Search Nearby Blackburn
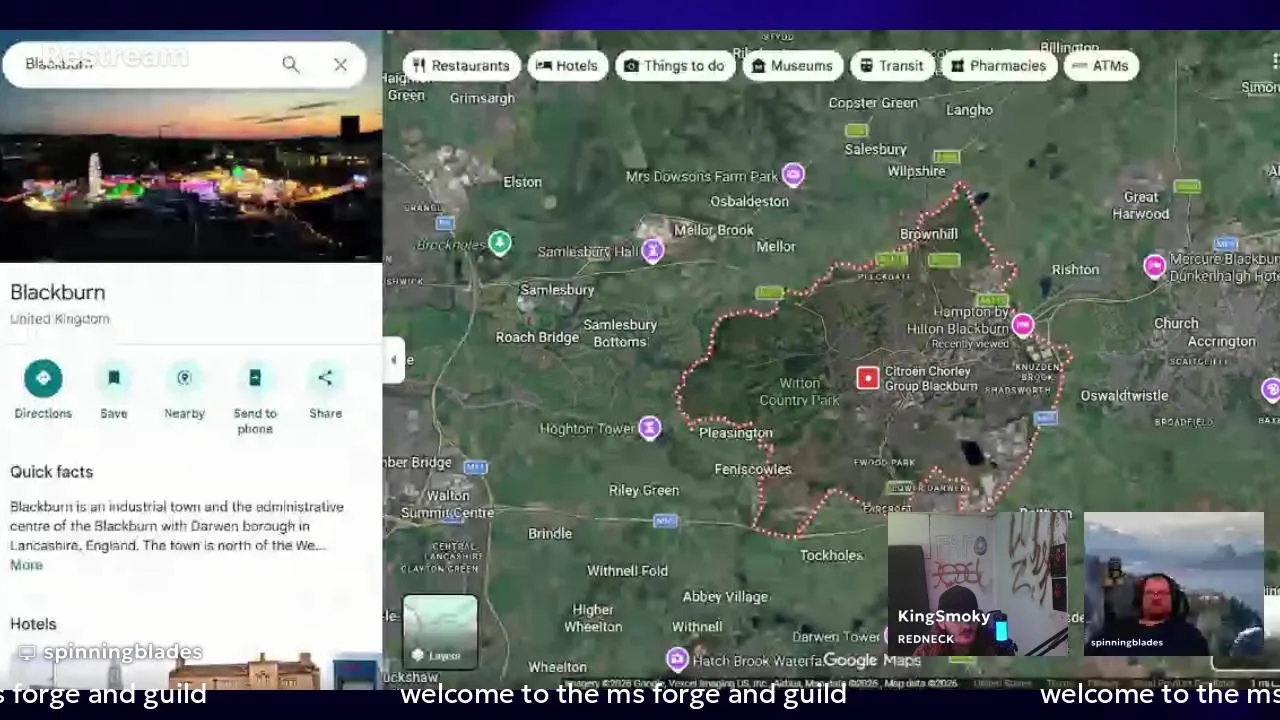 click(184, 390)
